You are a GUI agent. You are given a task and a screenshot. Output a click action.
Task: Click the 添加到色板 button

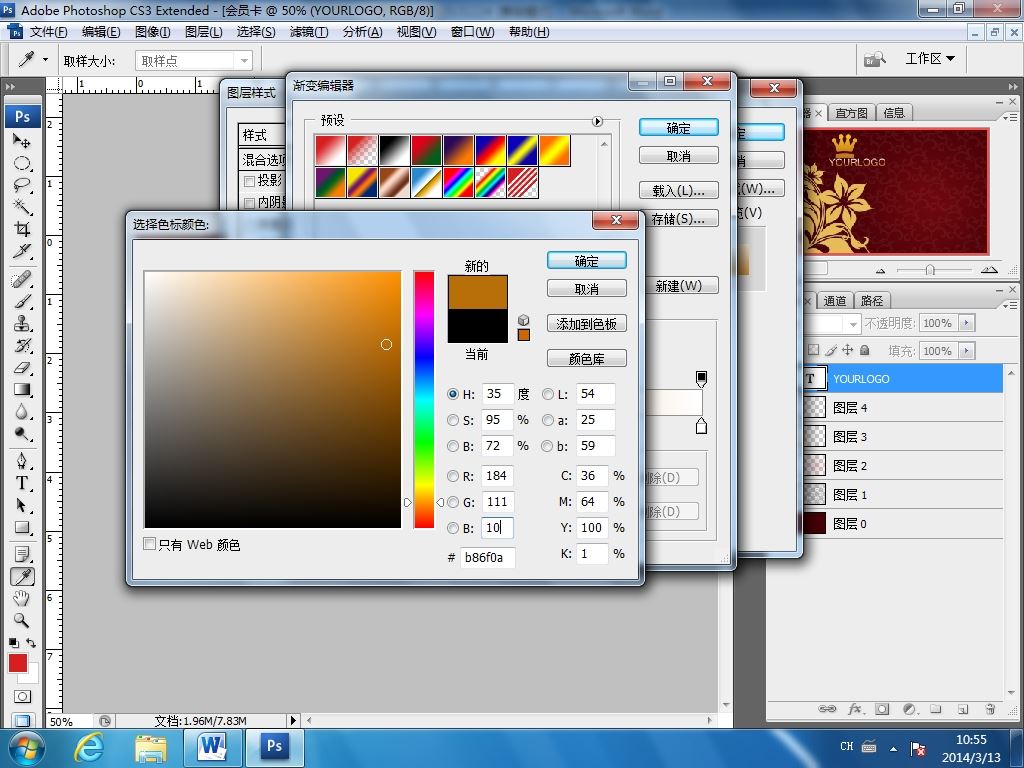[x=586, y=323]
